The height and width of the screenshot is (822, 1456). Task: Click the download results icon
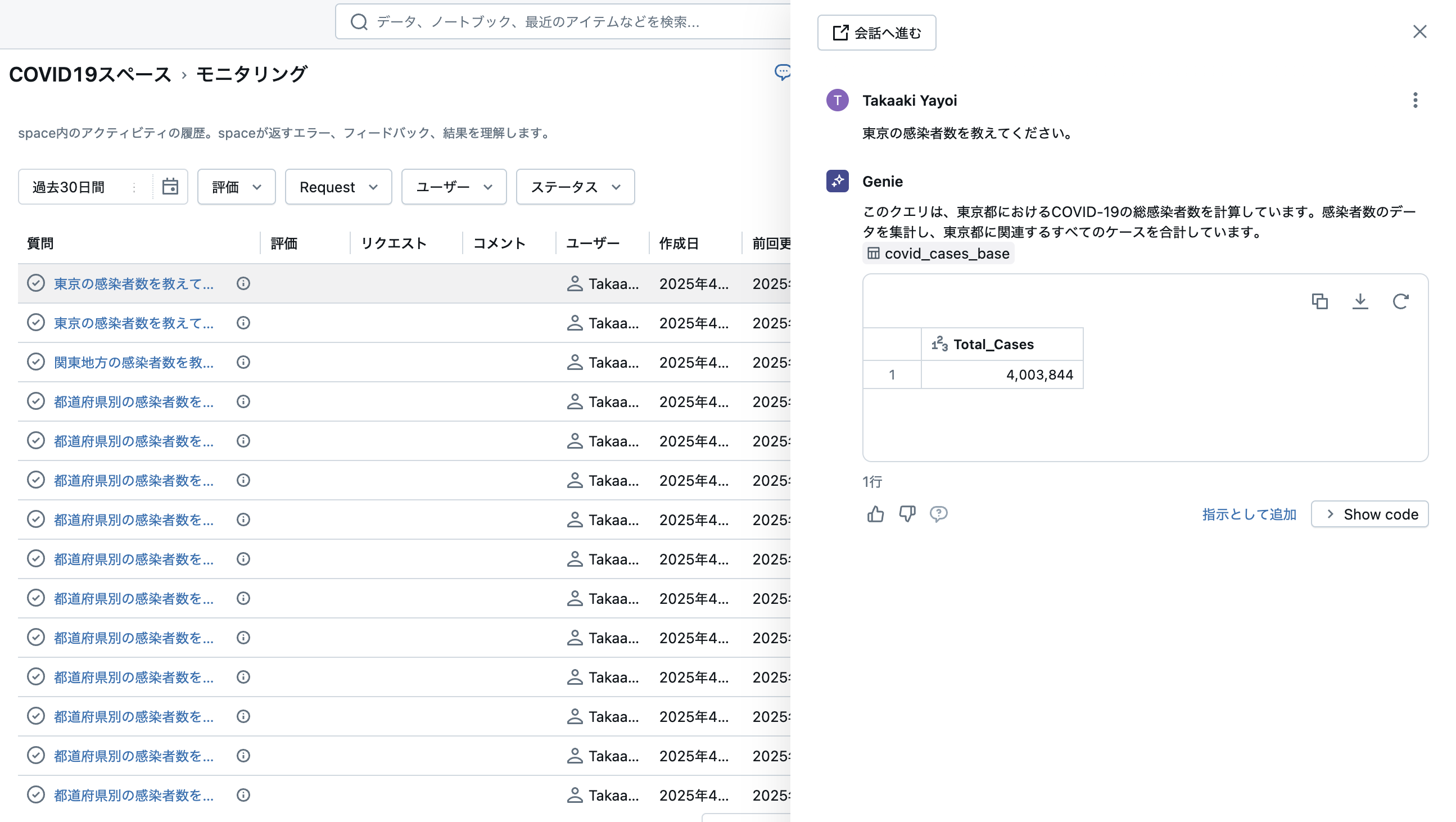coord(1360,302)
